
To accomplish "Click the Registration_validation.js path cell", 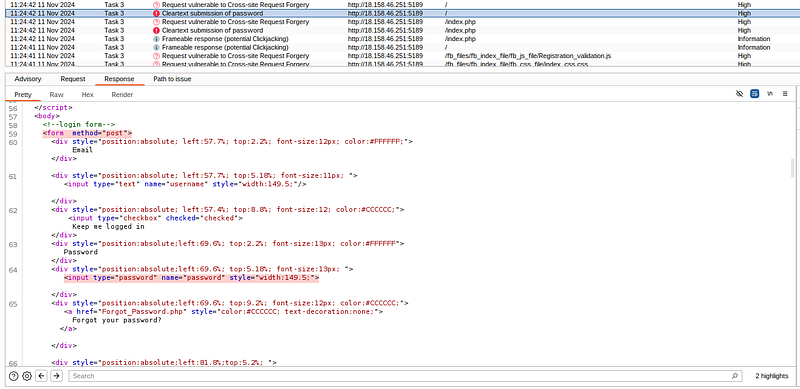I will point(528,56).
